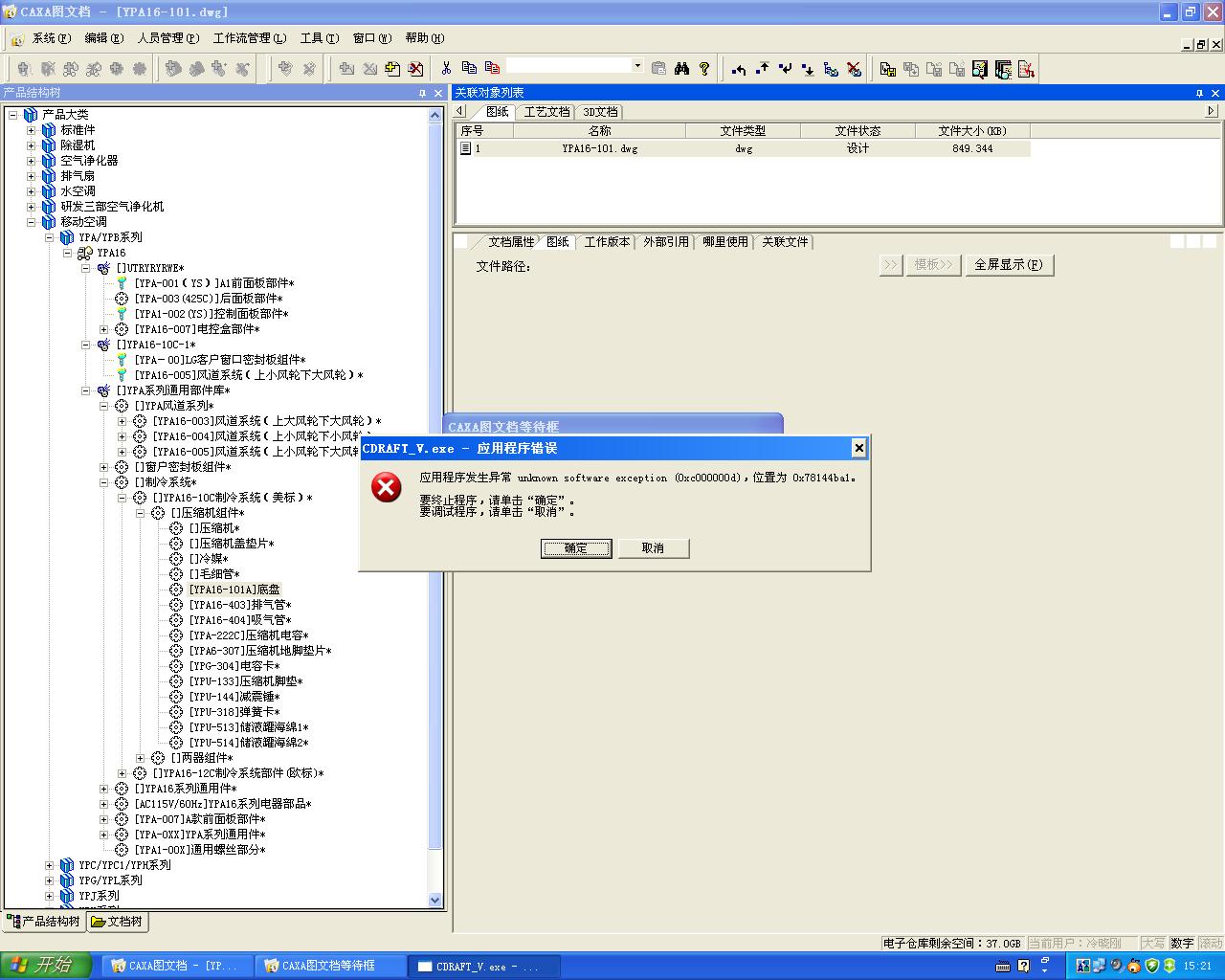Click the red-outlined paste-copy toolbar icon

coord(492,68)
